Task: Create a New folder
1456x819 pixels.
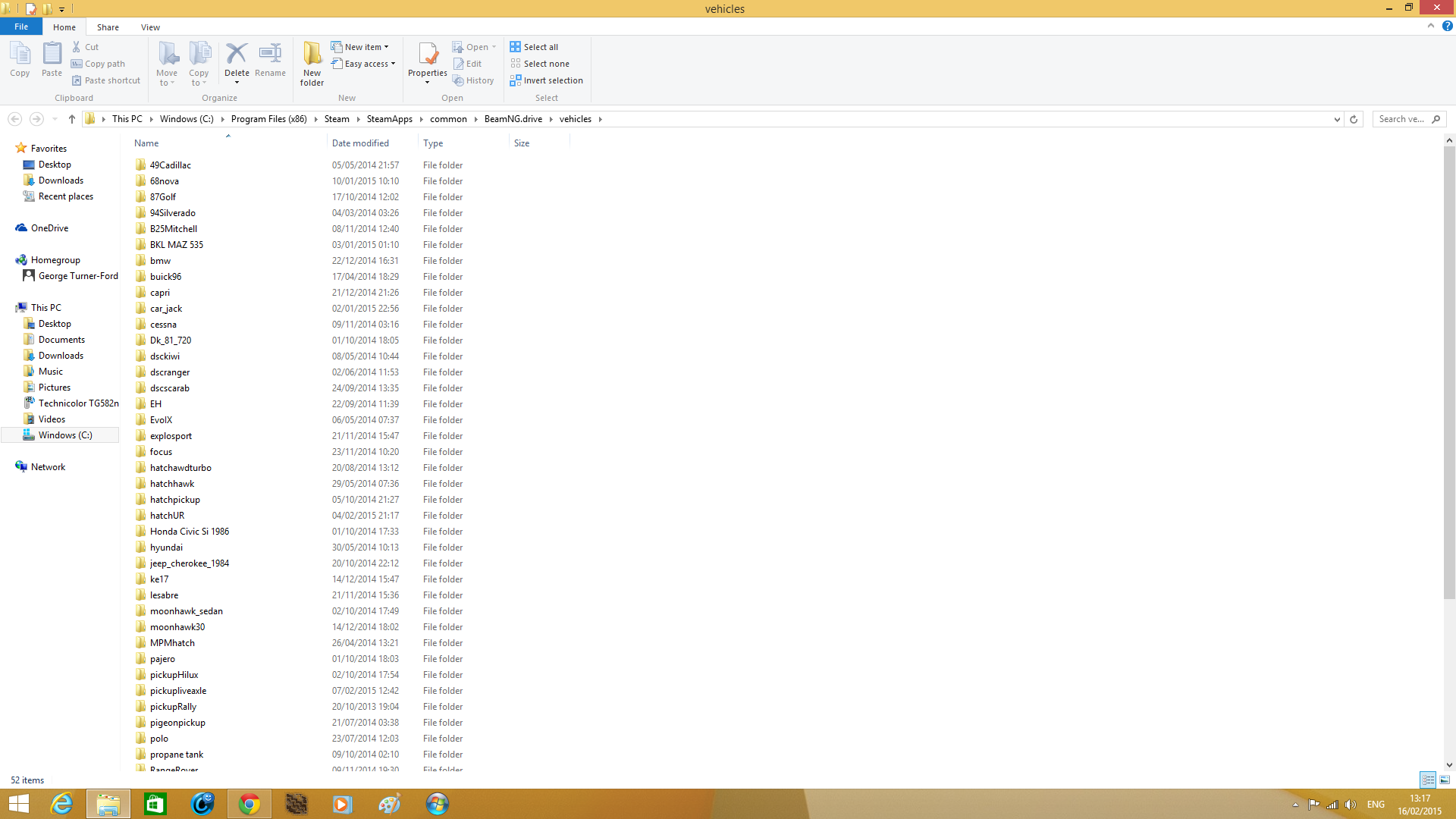Action: 312,64
